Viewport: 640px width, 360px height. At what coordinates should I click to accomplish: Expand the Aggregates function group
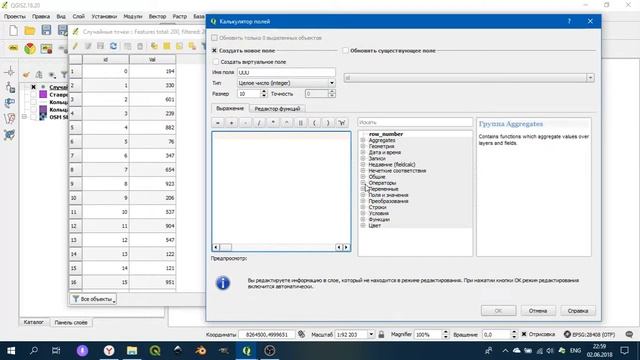(x=363, y=140)
